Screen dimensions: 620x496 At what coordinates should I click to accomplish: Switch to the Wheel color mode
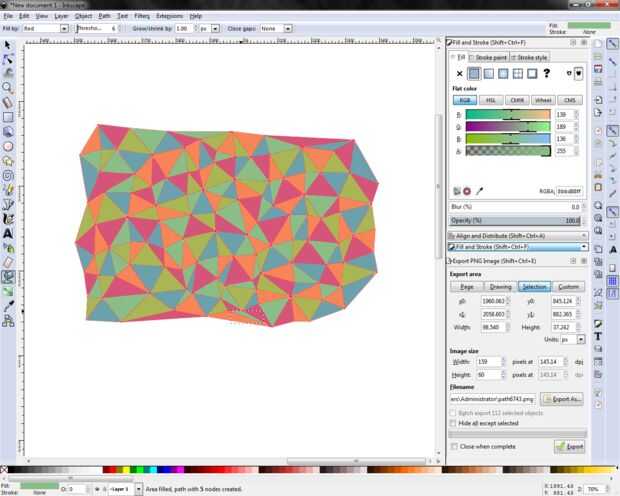point(543,100)
